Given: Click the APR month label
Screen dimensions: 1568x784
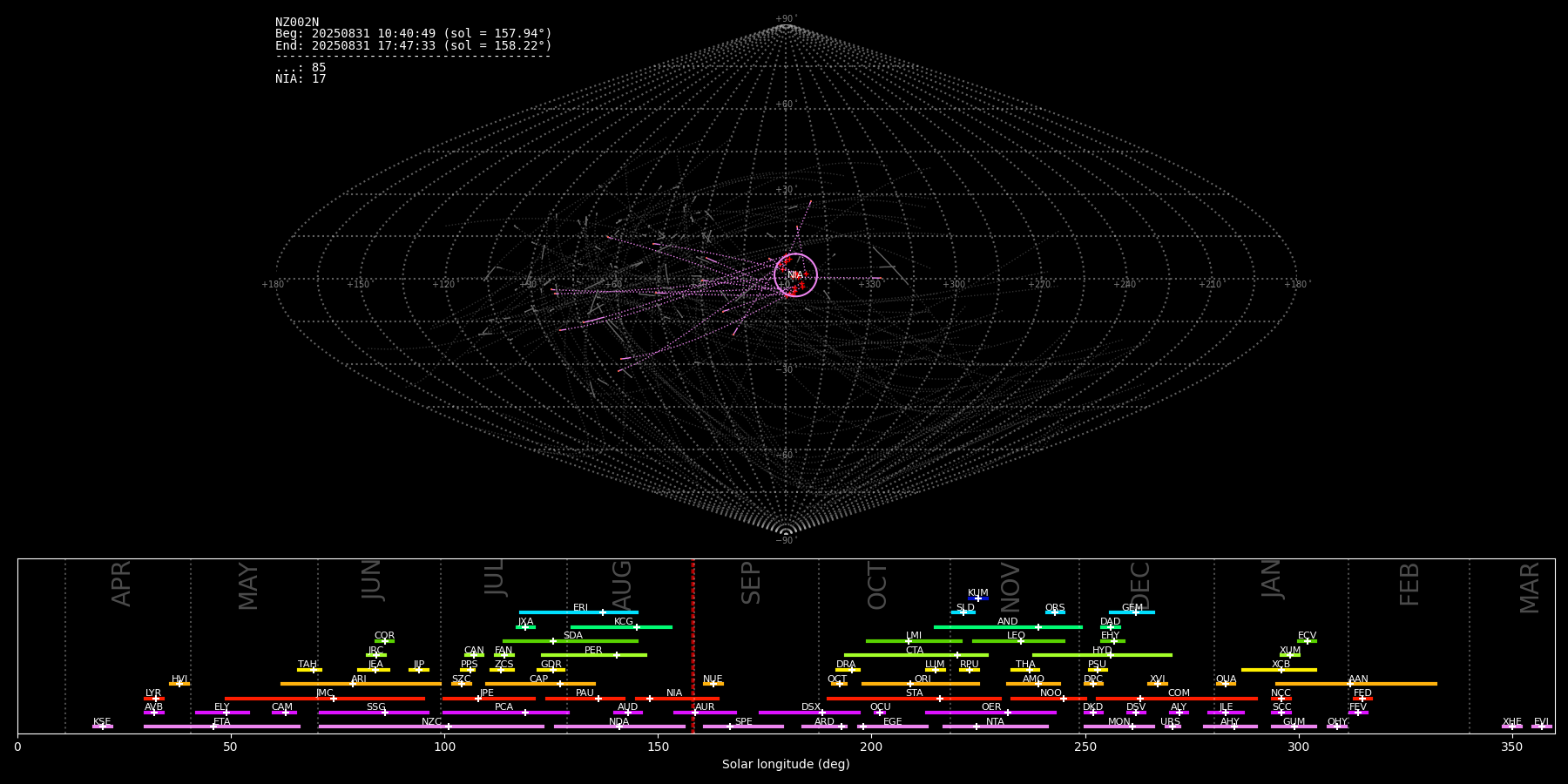Looking at the screenshot, I should [x=122, y=584].
